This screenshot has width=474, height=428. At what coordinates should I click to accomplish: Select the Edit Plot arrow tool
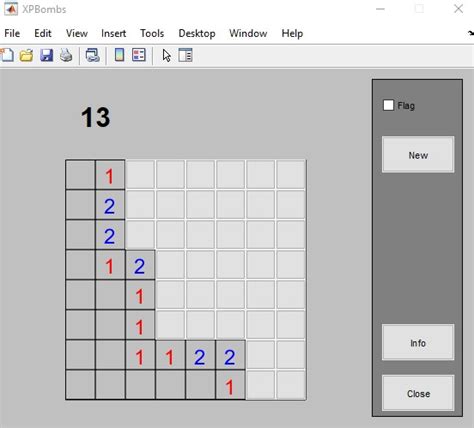coord(167,55)
